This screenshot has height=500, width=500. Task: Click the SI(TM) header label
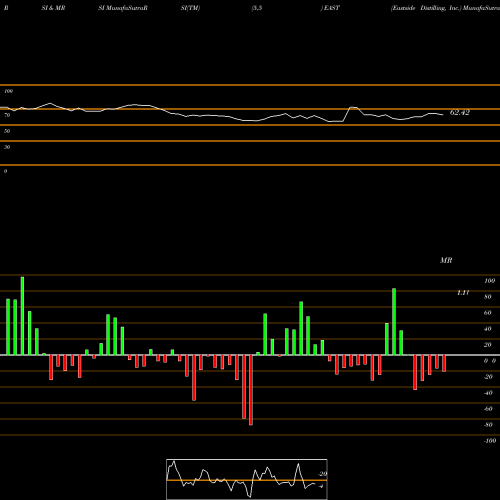[190, 8]
